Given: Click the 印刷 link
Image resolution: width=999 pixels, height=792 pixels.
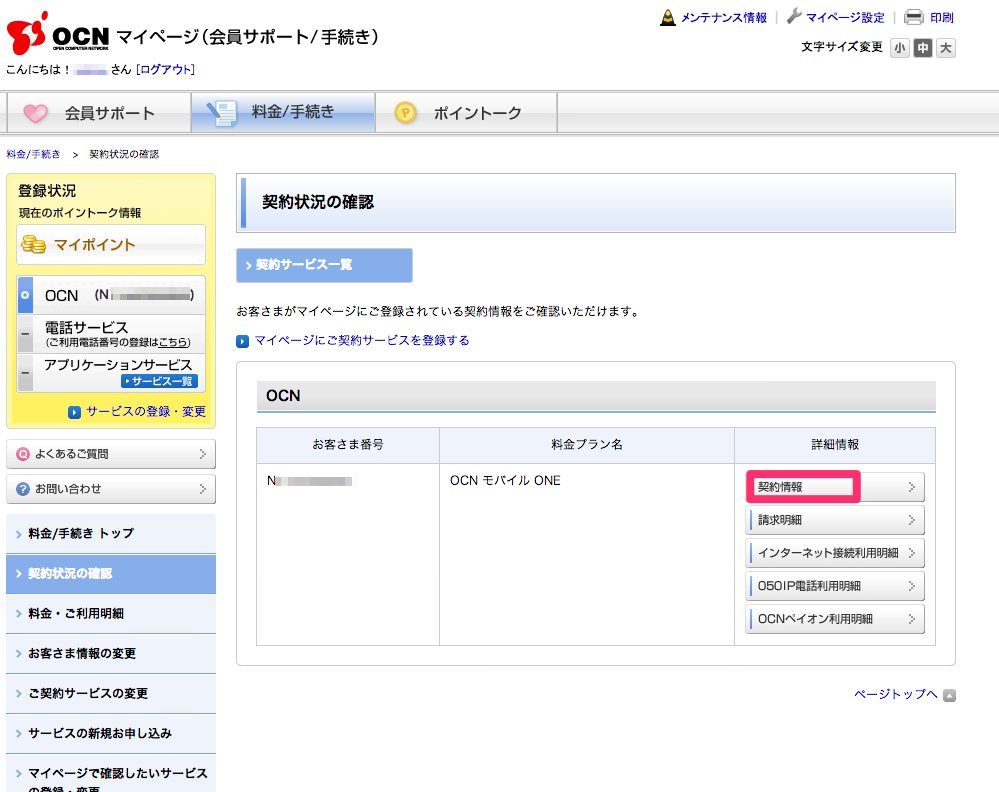Looking at the screenshot, I should click(942, 18).
